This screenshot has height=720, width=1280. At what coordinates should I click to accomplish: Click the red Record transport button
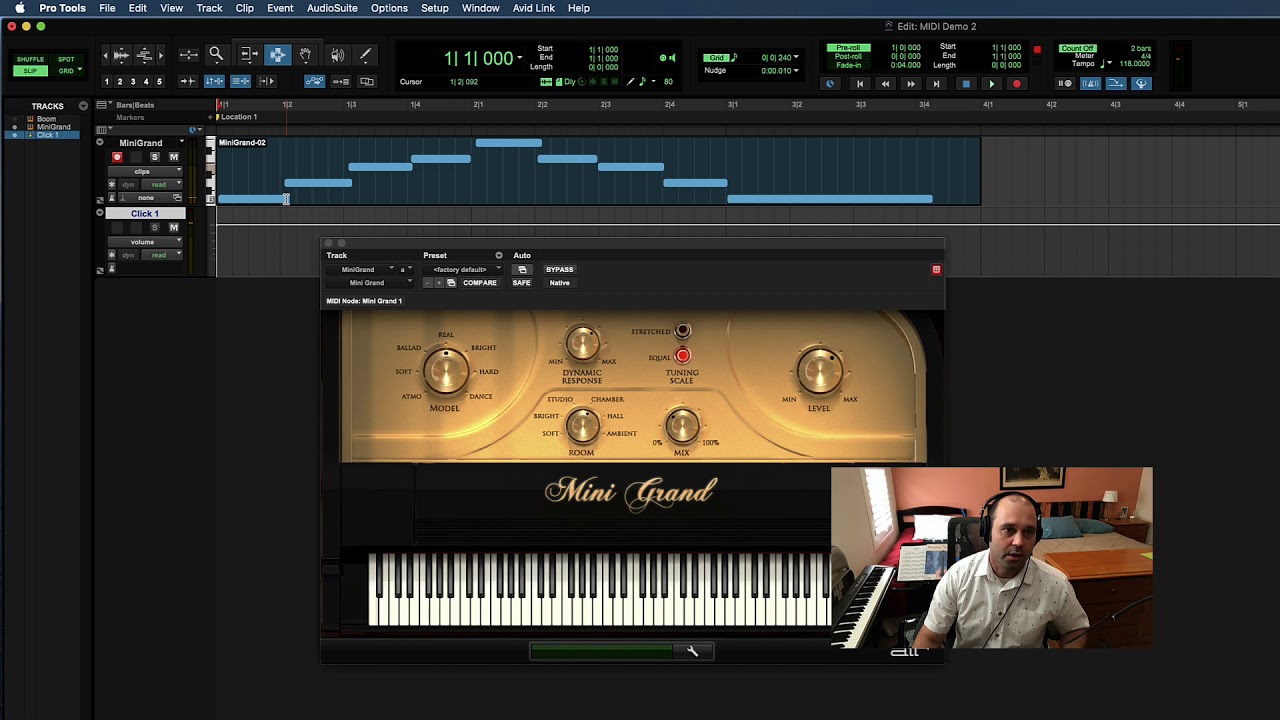1017,83
